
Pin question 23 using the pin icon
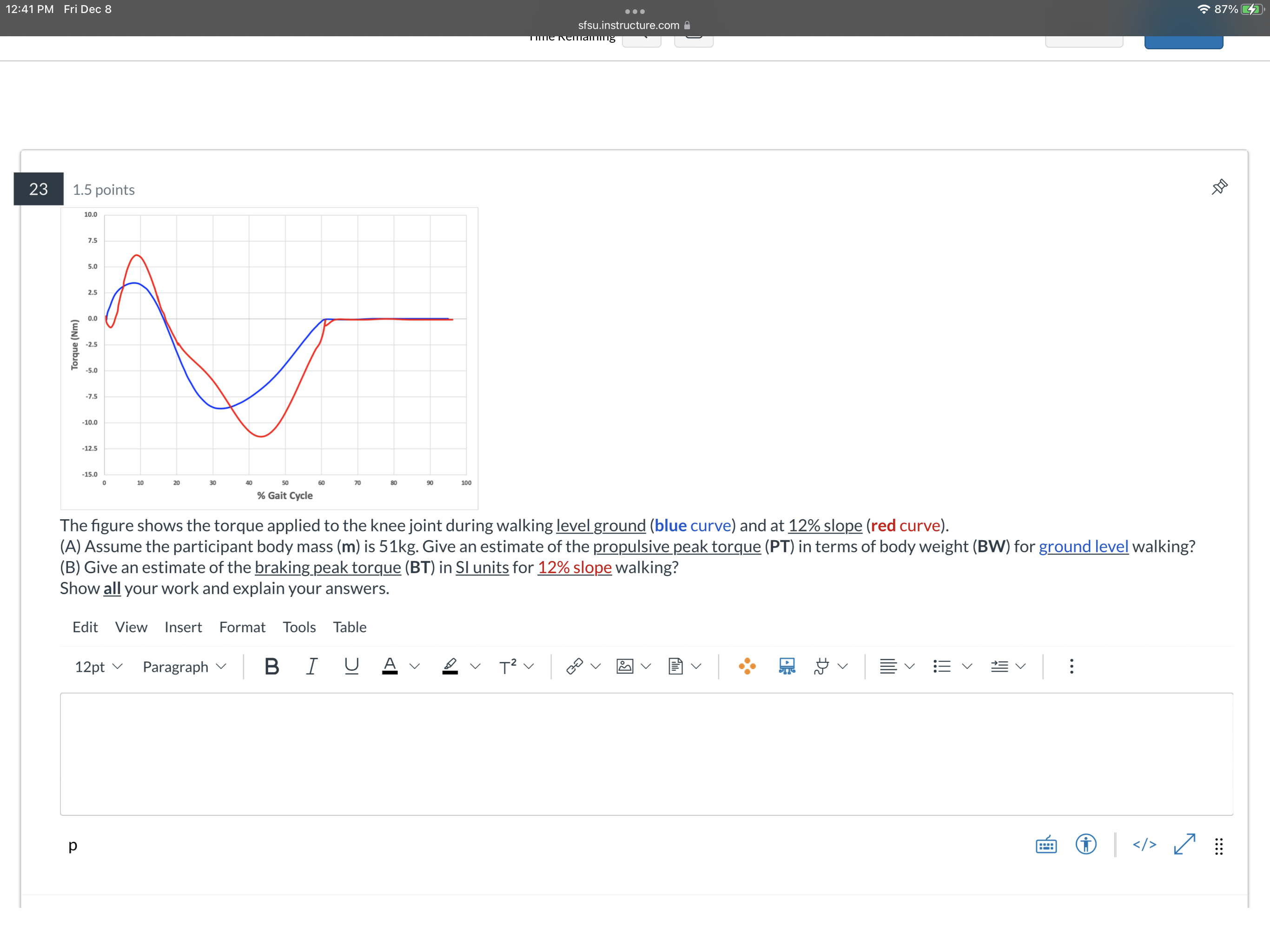point(1220,186)
